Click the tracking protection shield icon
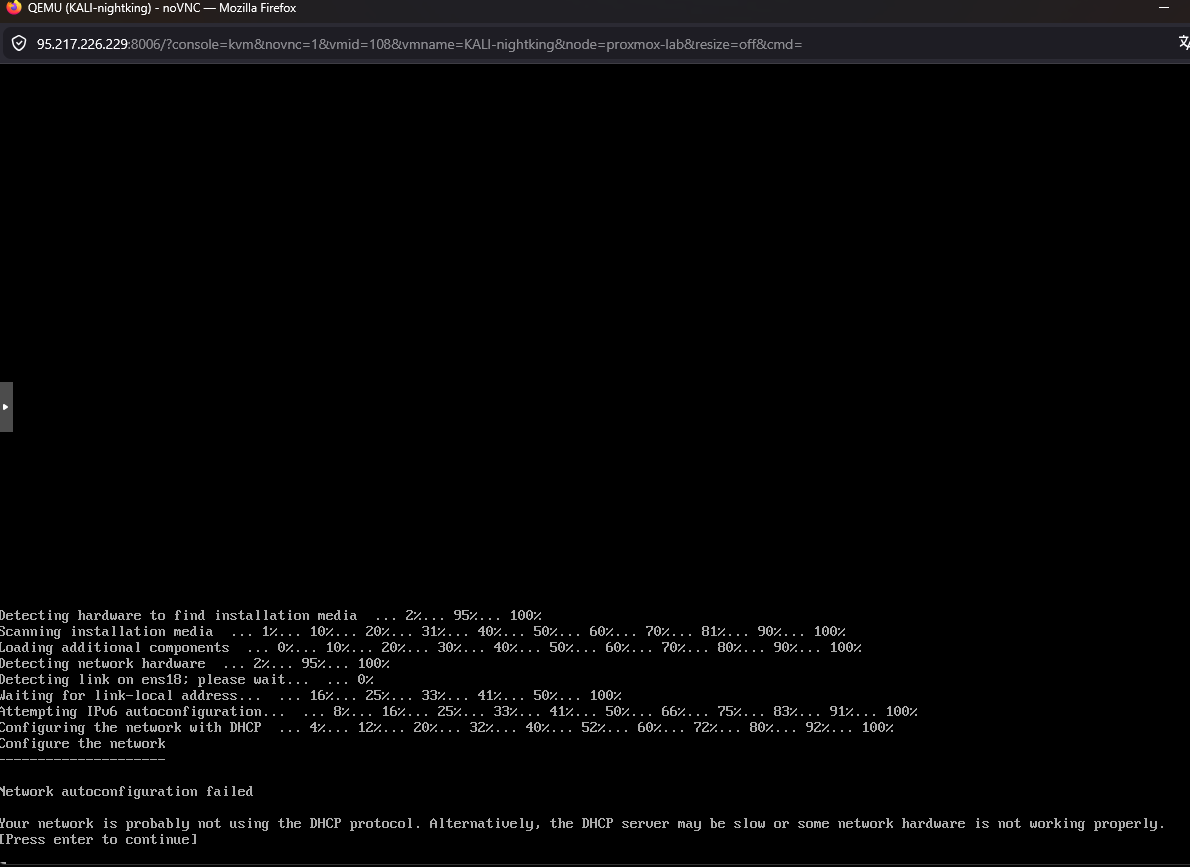Image resolution: width=1190 pixels, height=867 pixels. [18, 44]
